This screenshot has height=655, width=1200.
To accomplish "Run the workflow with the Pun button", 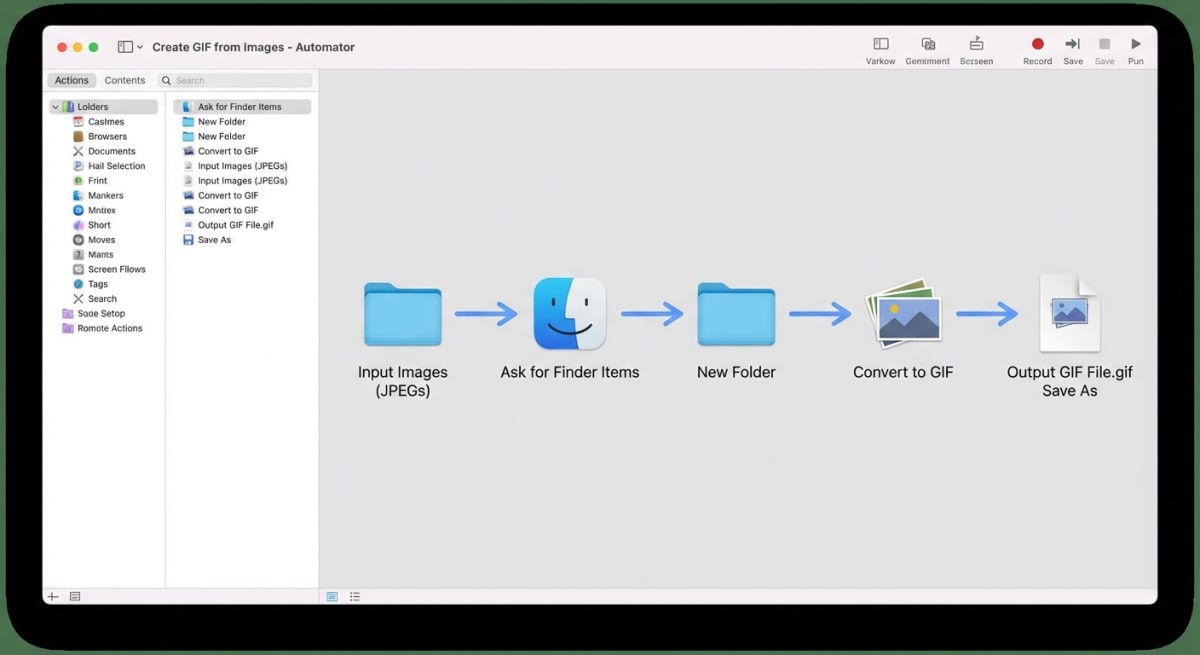I will tap(1135, 44).
